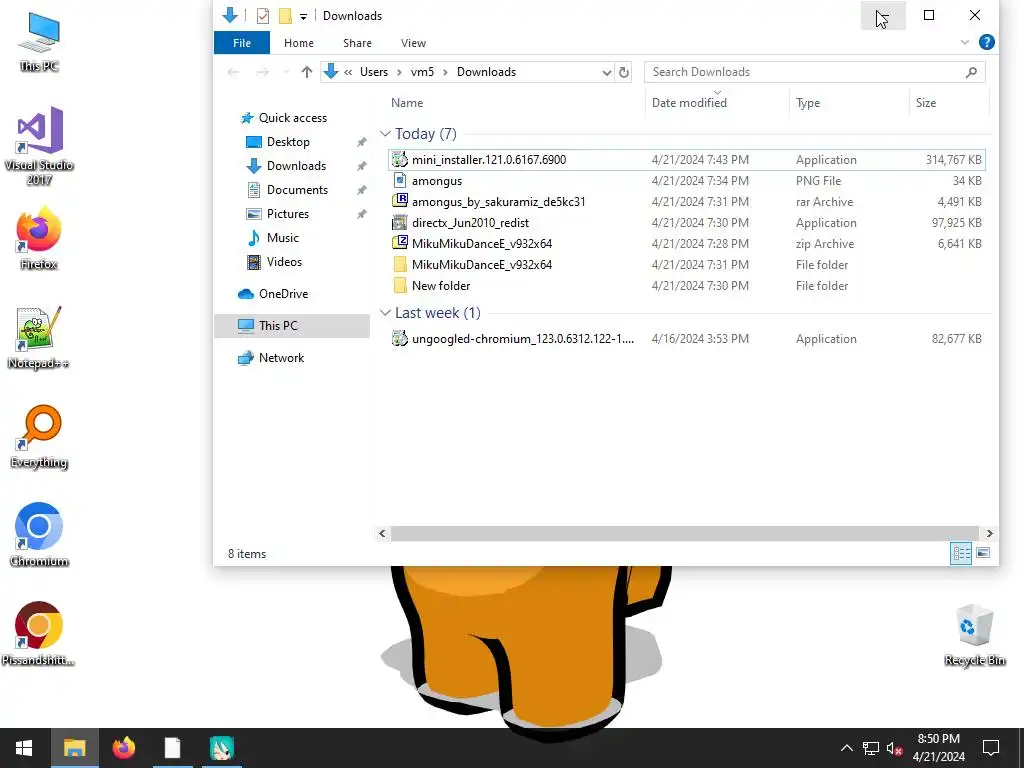Click MikuMikuDance taskbar icon
Image resolution: width=1024 pixels, height=768 pixels.
click(x=222, y=748)
